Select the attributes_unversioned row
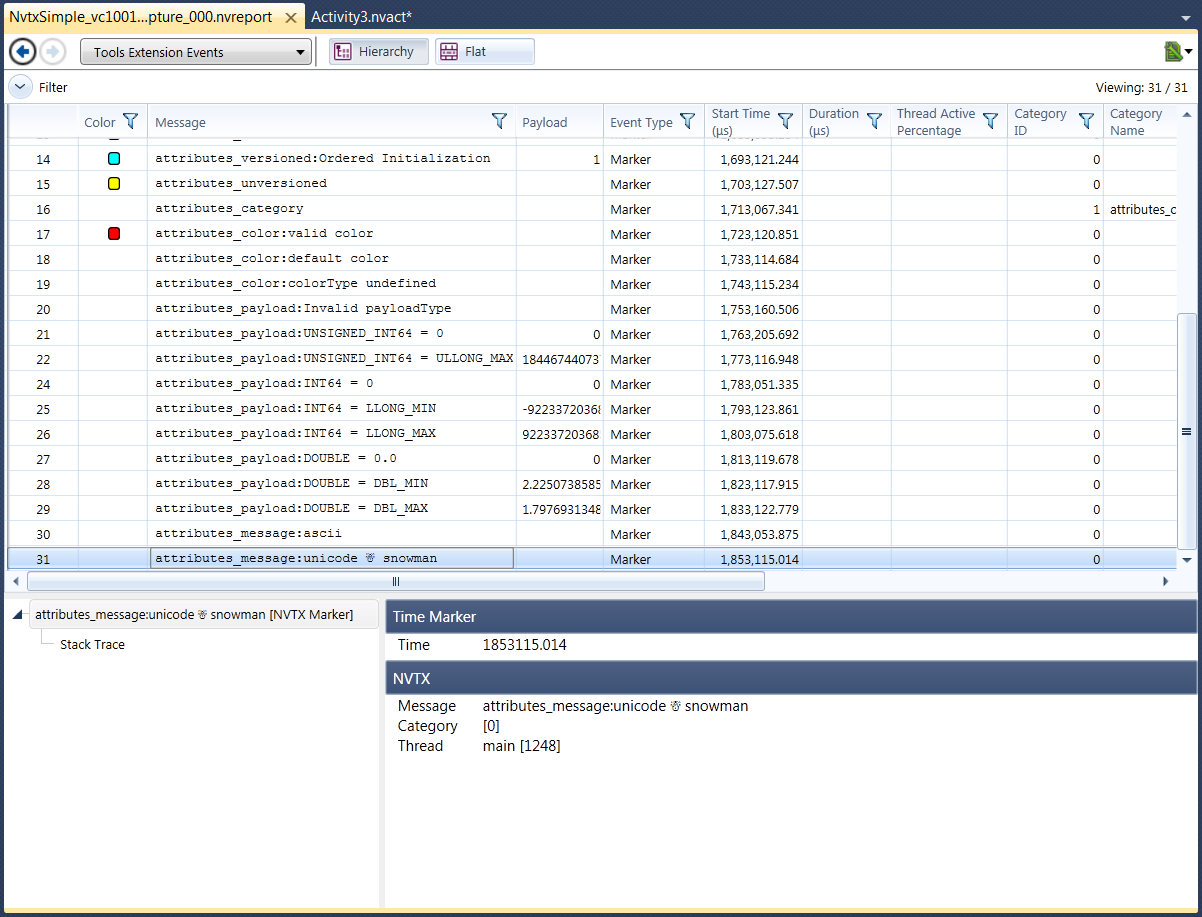The width and height of the screenshot is (1202, 917). click(x=592, y=184)
